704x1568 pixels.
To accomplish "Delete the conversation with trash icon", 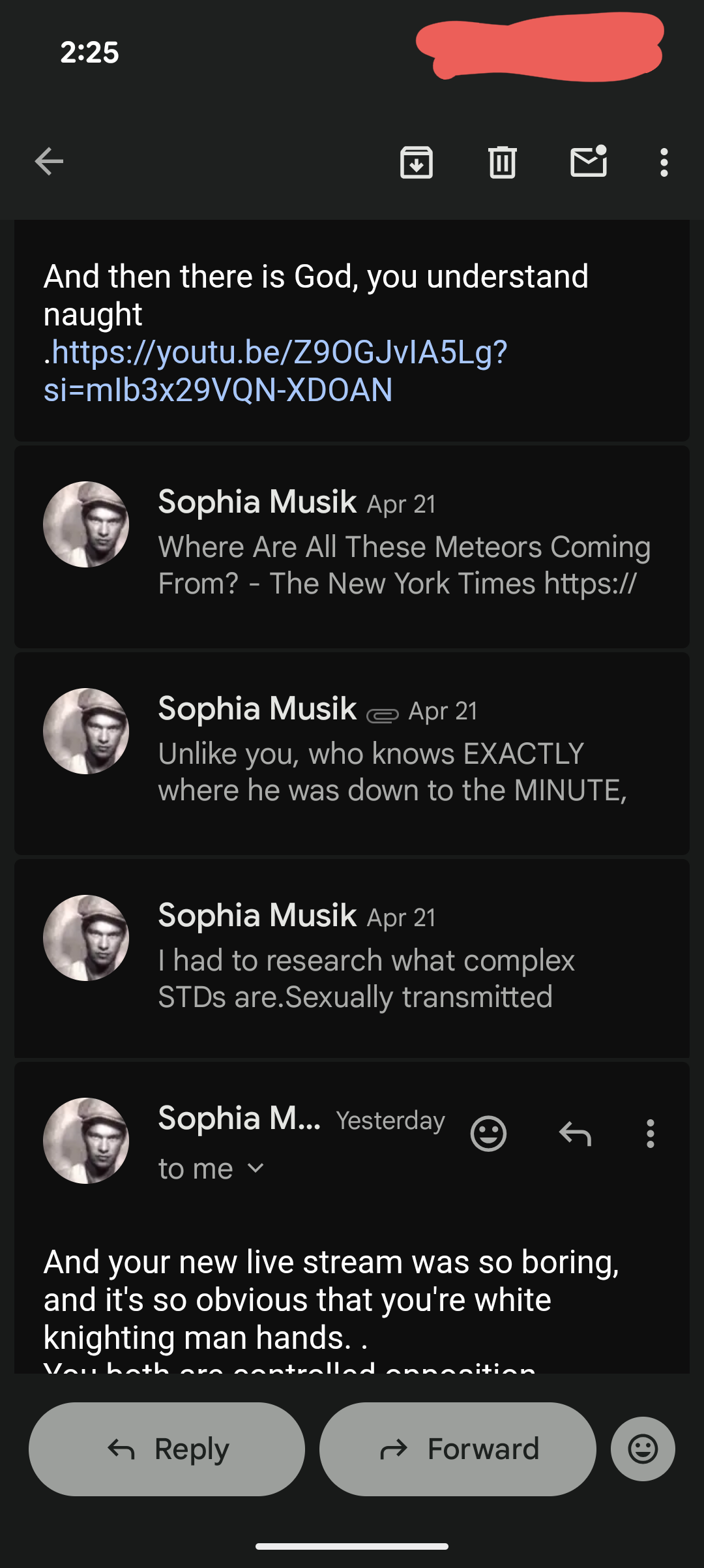I will [x=502, y=162].
